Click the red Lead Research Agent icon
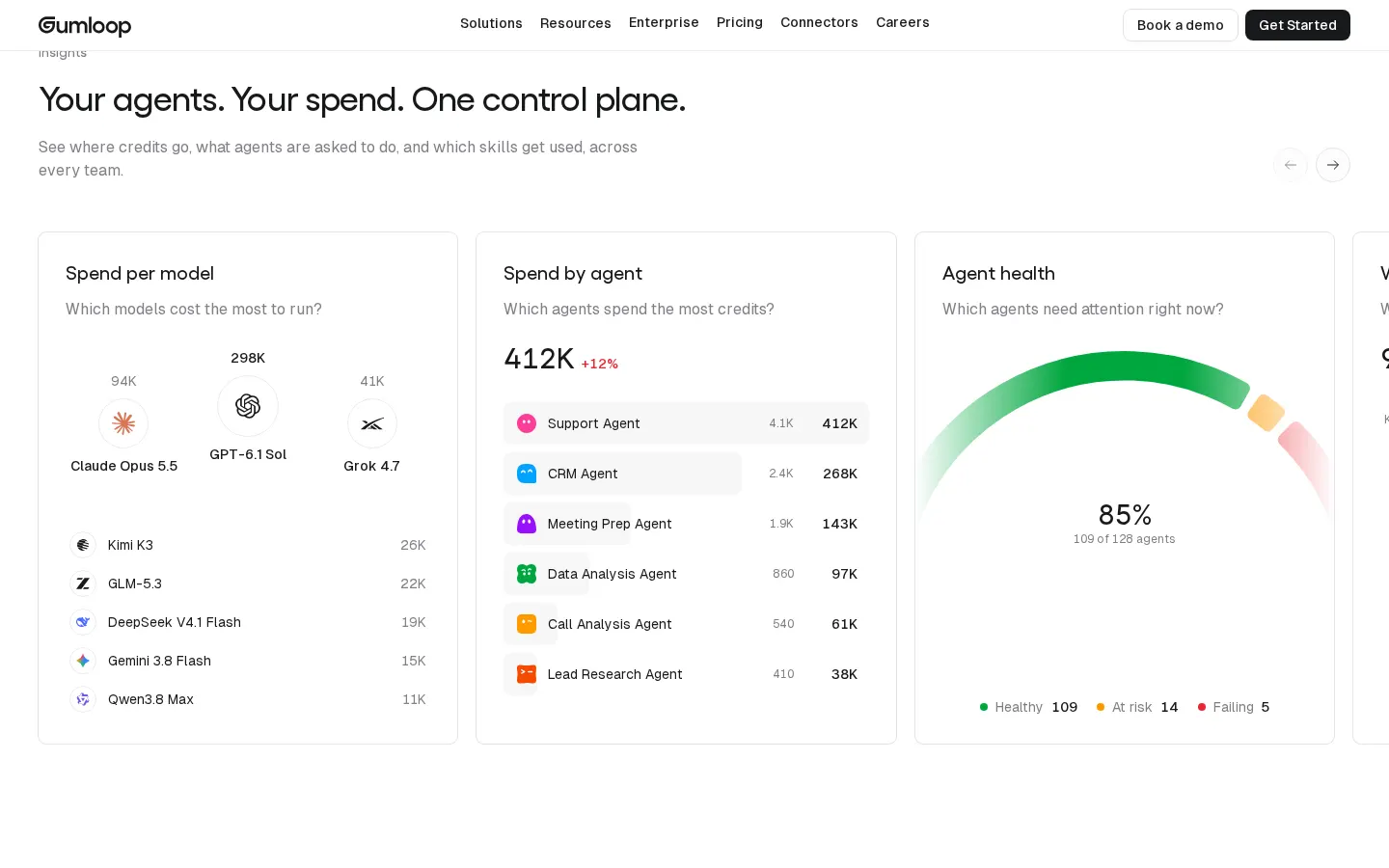This screenshot has height=868, width=1389. pos(527,674)
